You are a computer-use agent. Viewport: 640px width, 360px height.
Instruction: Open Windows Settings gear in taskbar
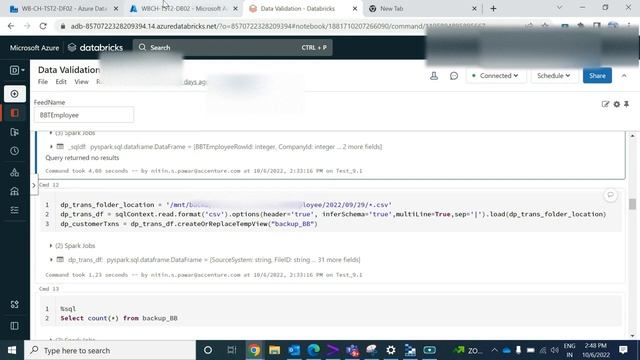pos(391,350)
